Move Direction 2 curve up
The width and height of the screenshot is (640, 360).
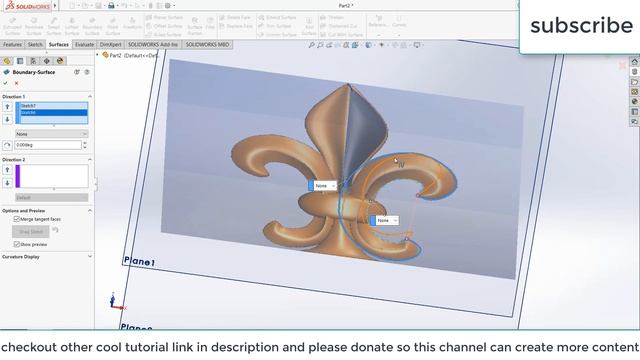[7, 170]
